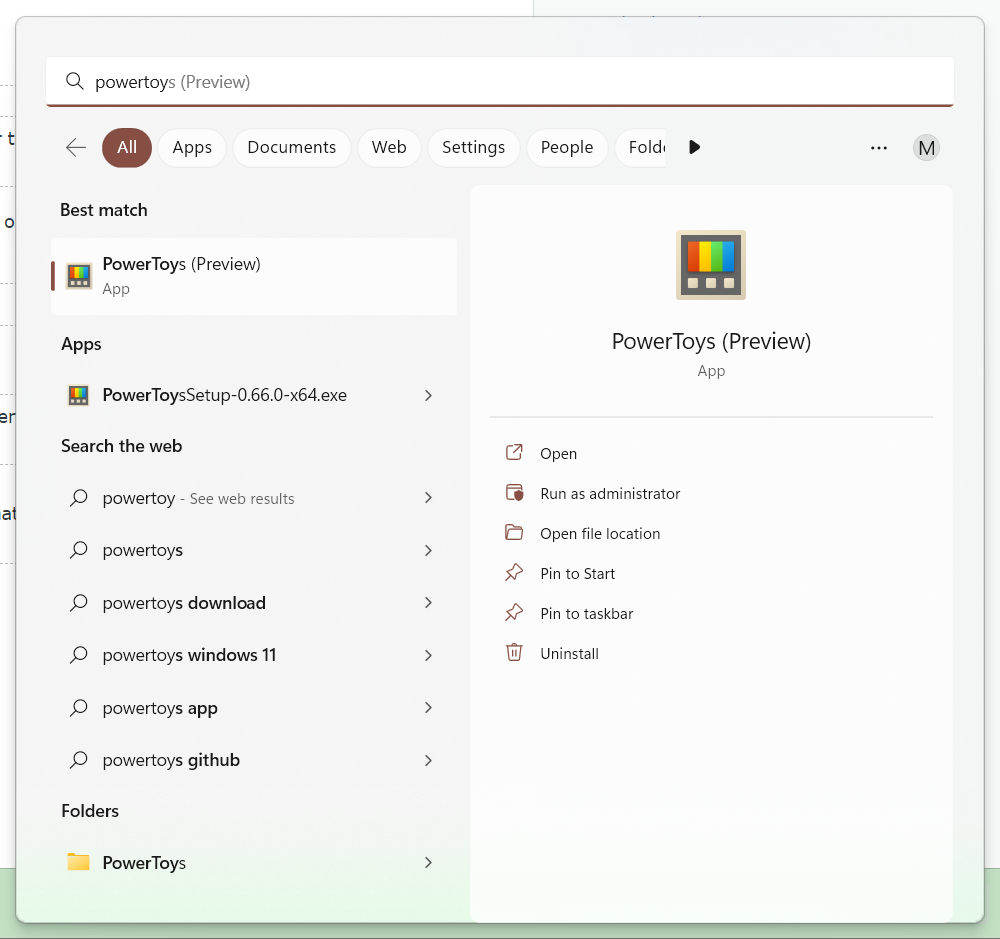This screenshot has width=1000, height=939.
Task: Click the Pin to Start pin icon
Action: [514, 573]
